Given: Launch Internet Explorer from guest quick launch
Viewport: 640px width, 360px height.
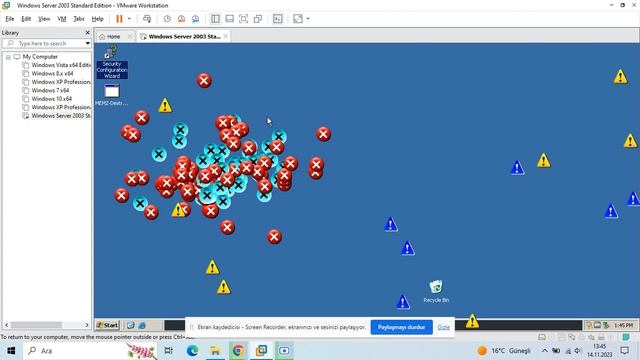Looking at the screenshot, I should tap(142, 325).
